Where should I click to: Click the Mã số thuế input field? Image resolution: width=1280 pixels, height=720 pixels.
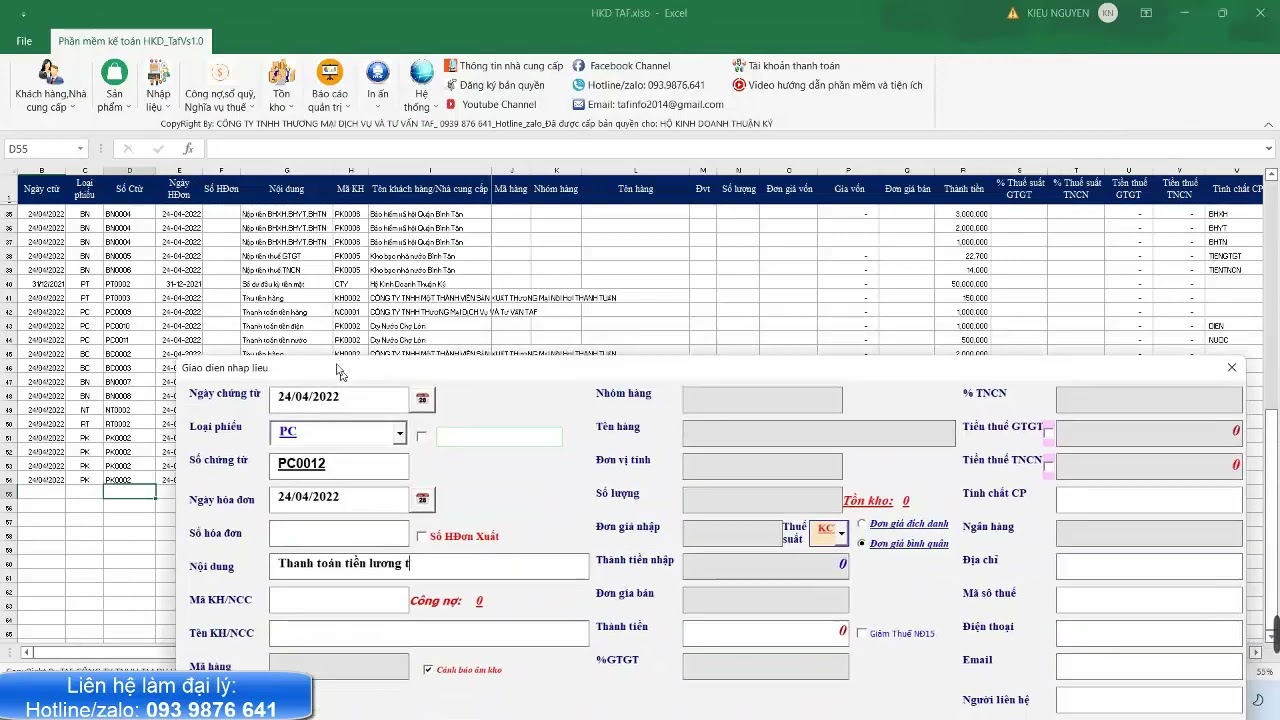coord(1149,600)
